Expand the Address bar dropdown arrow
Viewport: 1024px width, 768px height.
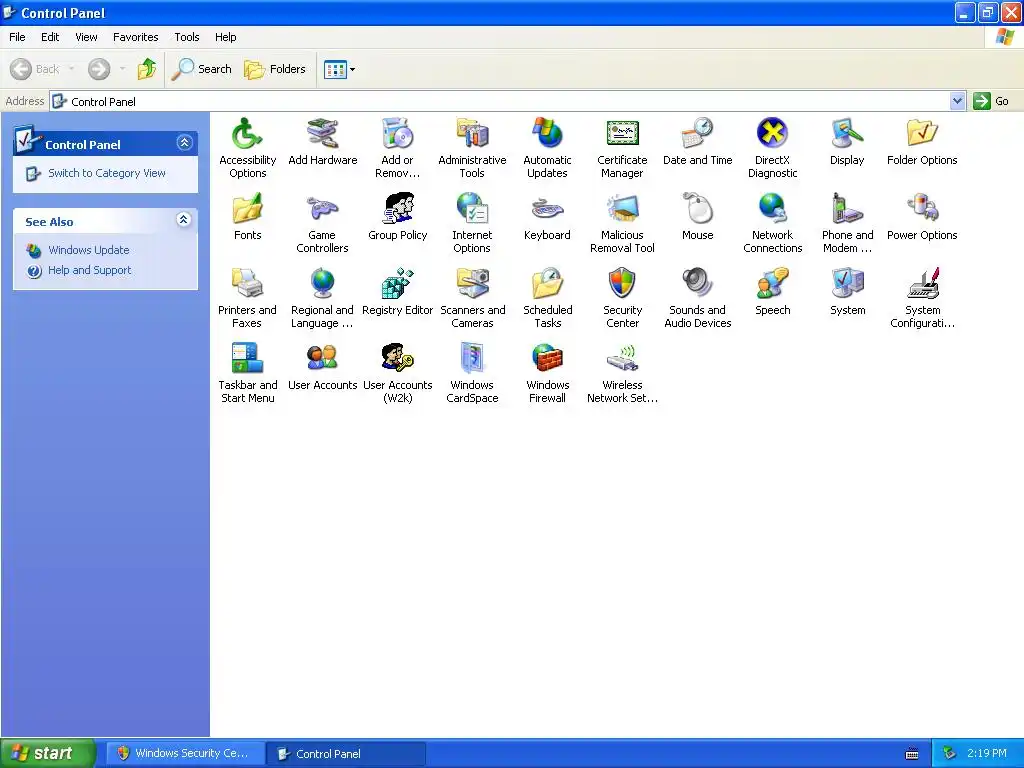(x=957, y=101)
